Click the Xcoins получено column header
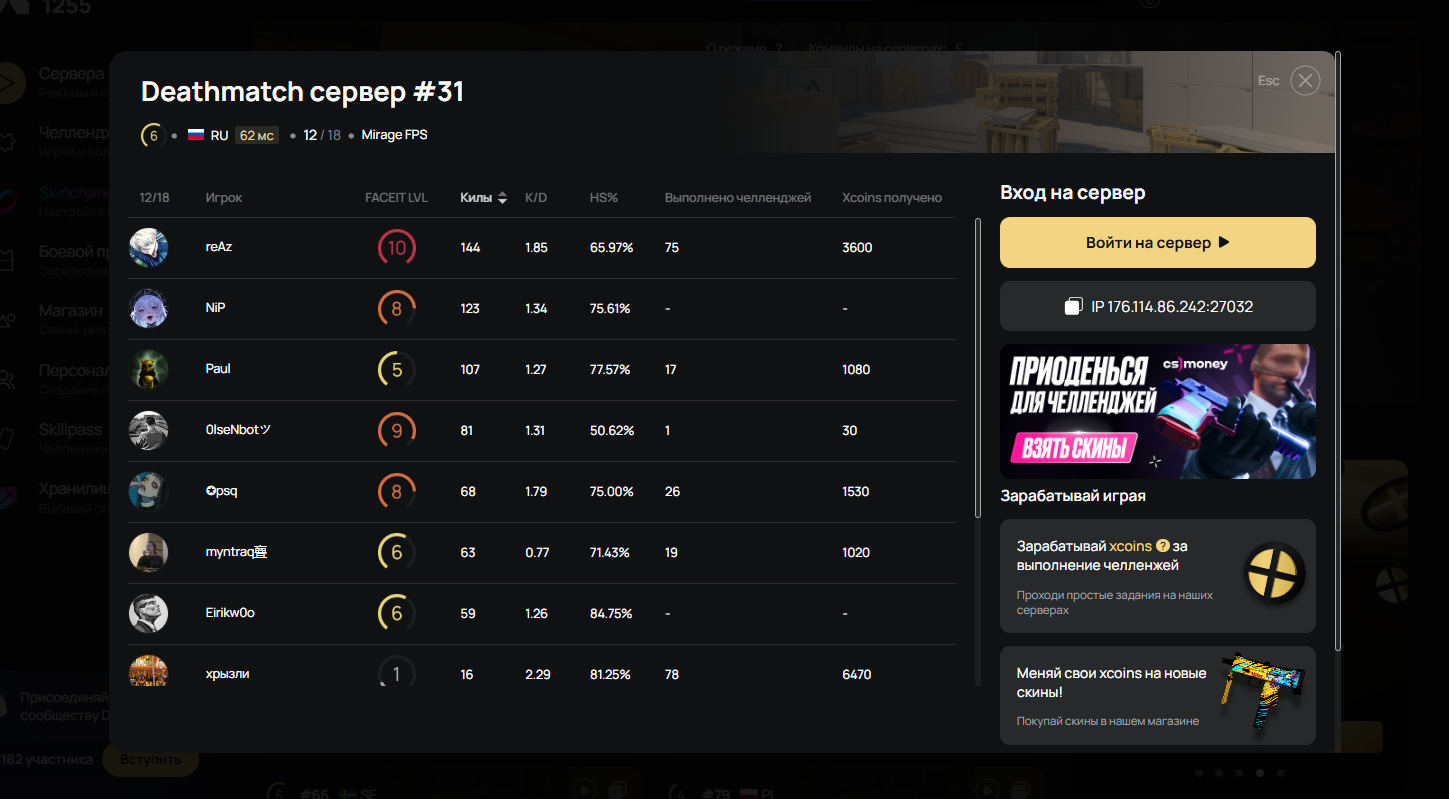1449x799 pixels. point(892,198)
